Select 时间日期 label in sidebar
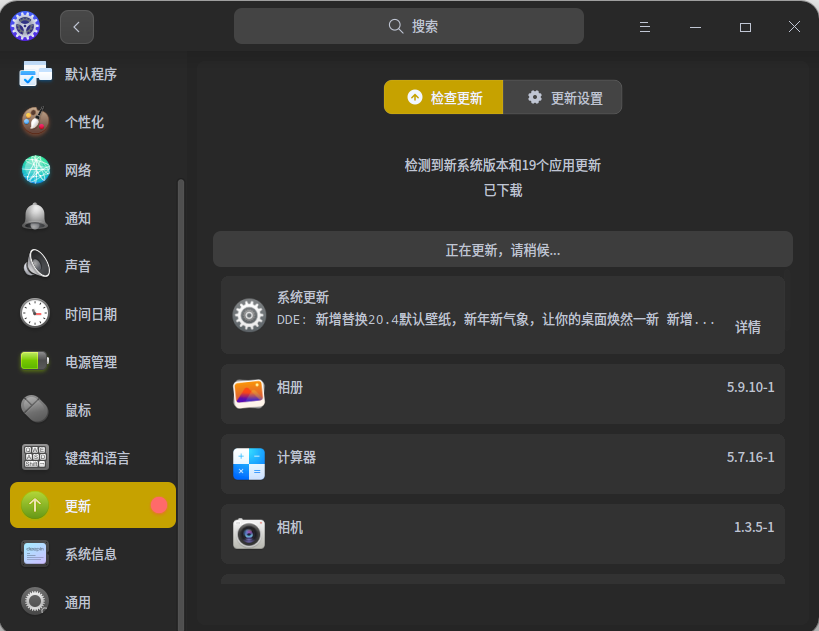This screenshot has height=631, width=819. pyautogui.click(x=91, y=314)
